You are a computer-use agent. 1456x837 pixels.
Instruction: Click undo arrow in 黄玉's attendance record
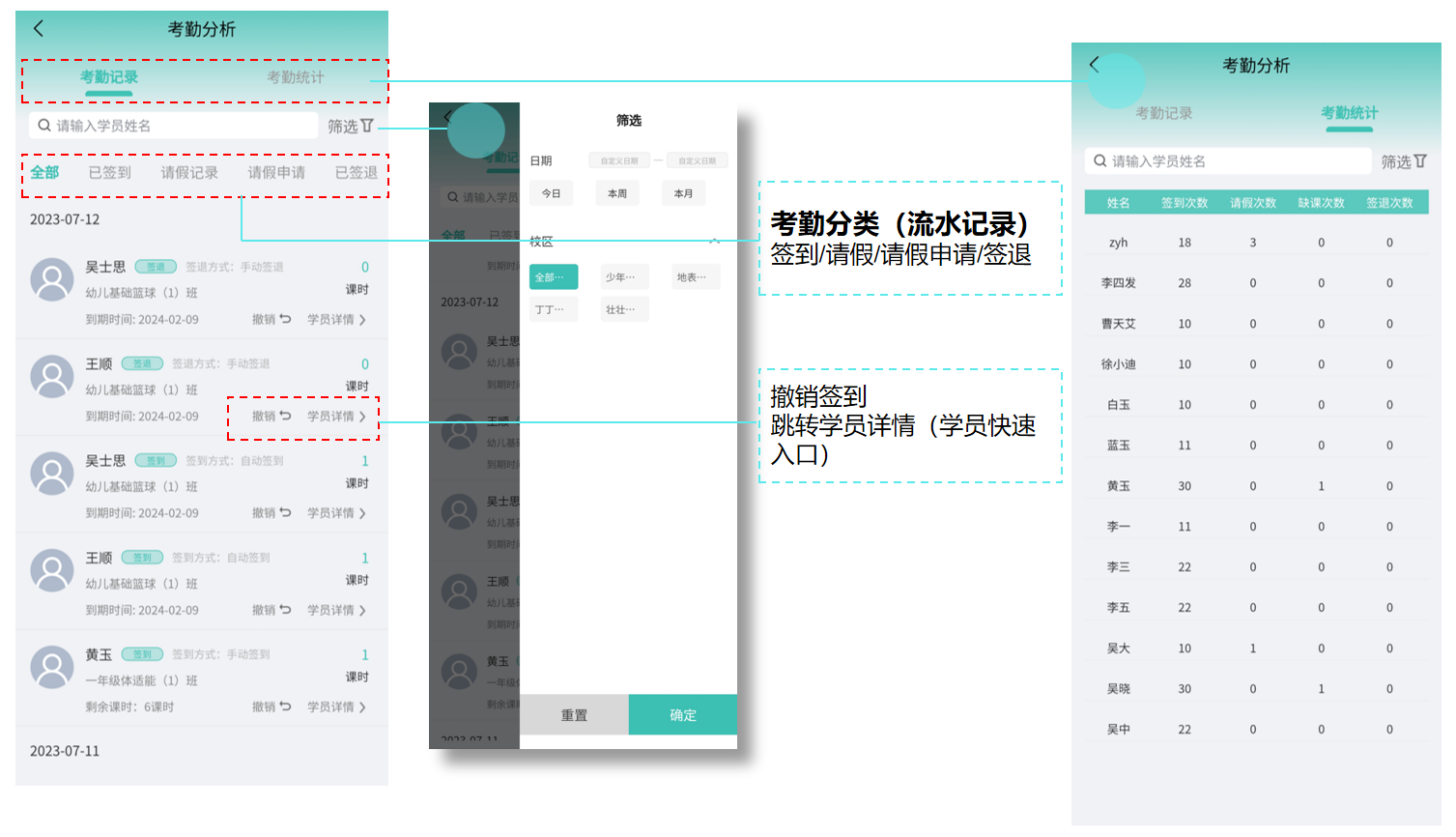285,707
